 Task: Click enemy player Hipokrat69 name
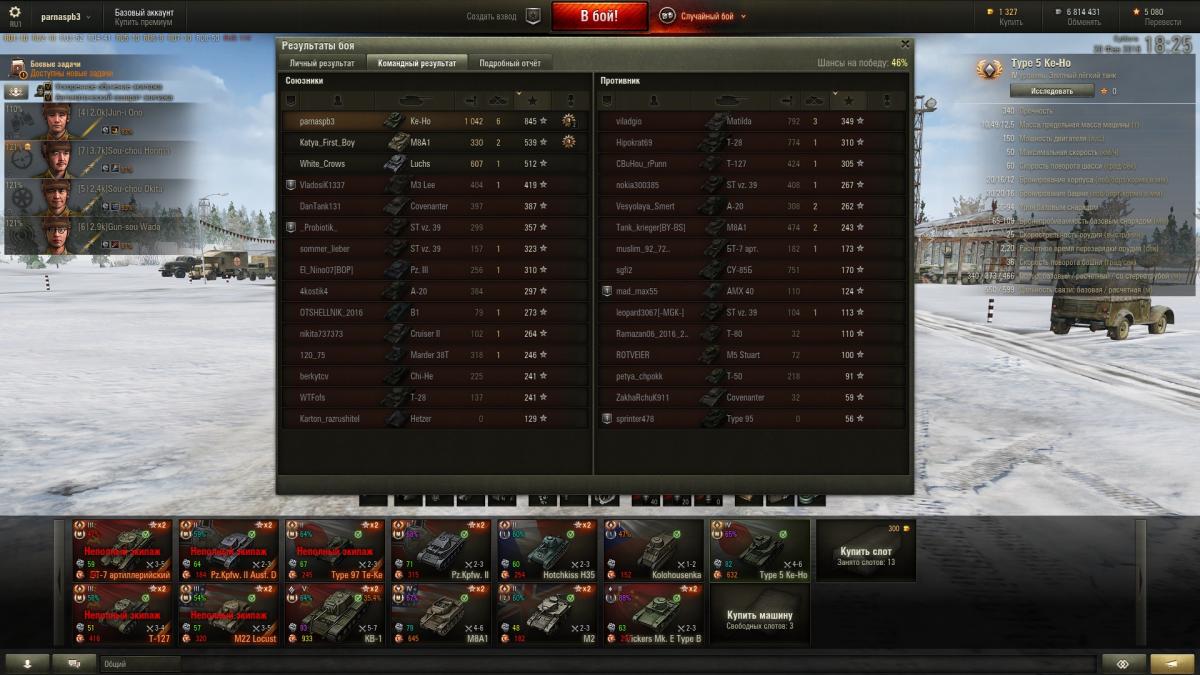tap(634, 142)
